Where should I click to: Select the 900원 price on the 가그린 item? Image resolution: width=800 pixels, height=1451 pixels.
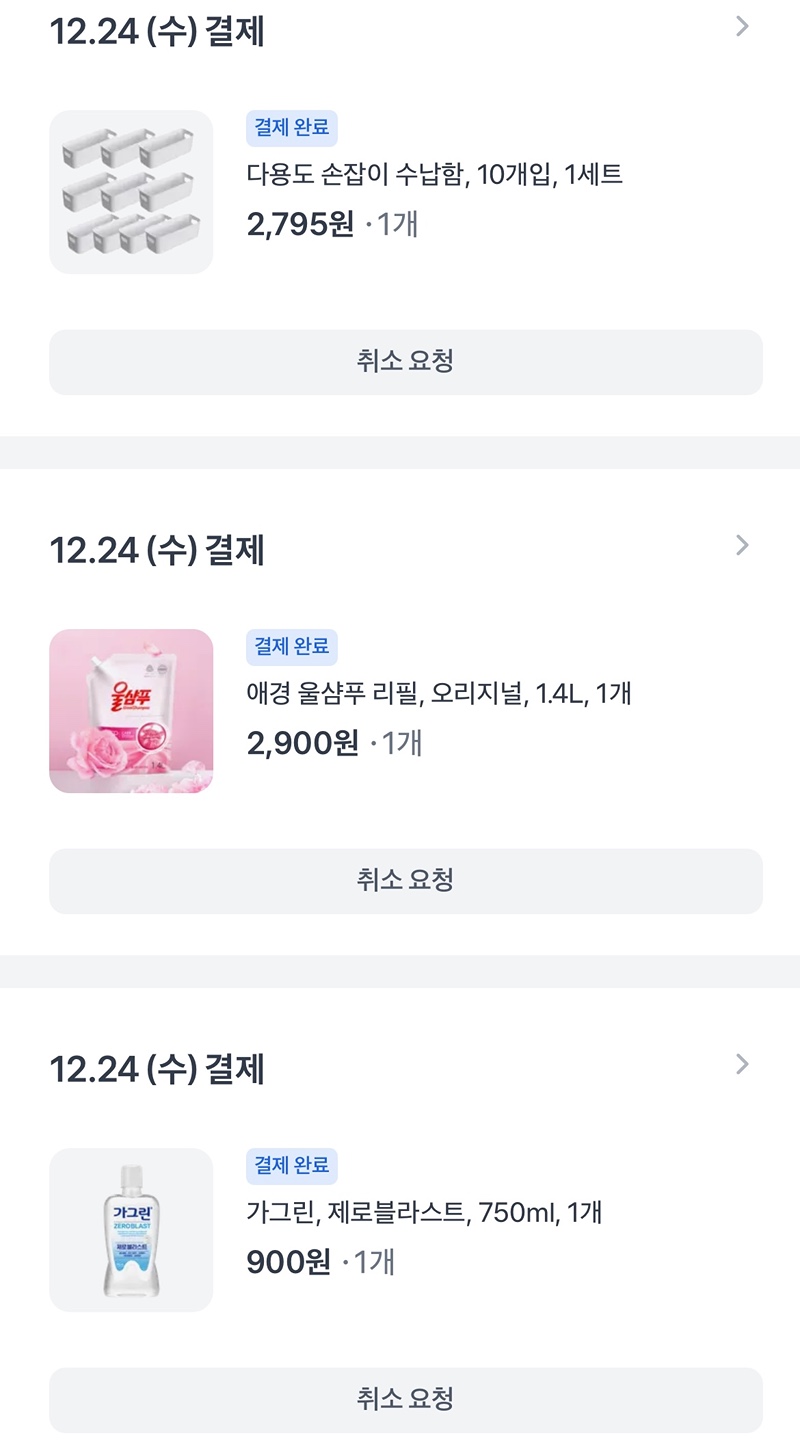pos(288,1262)
